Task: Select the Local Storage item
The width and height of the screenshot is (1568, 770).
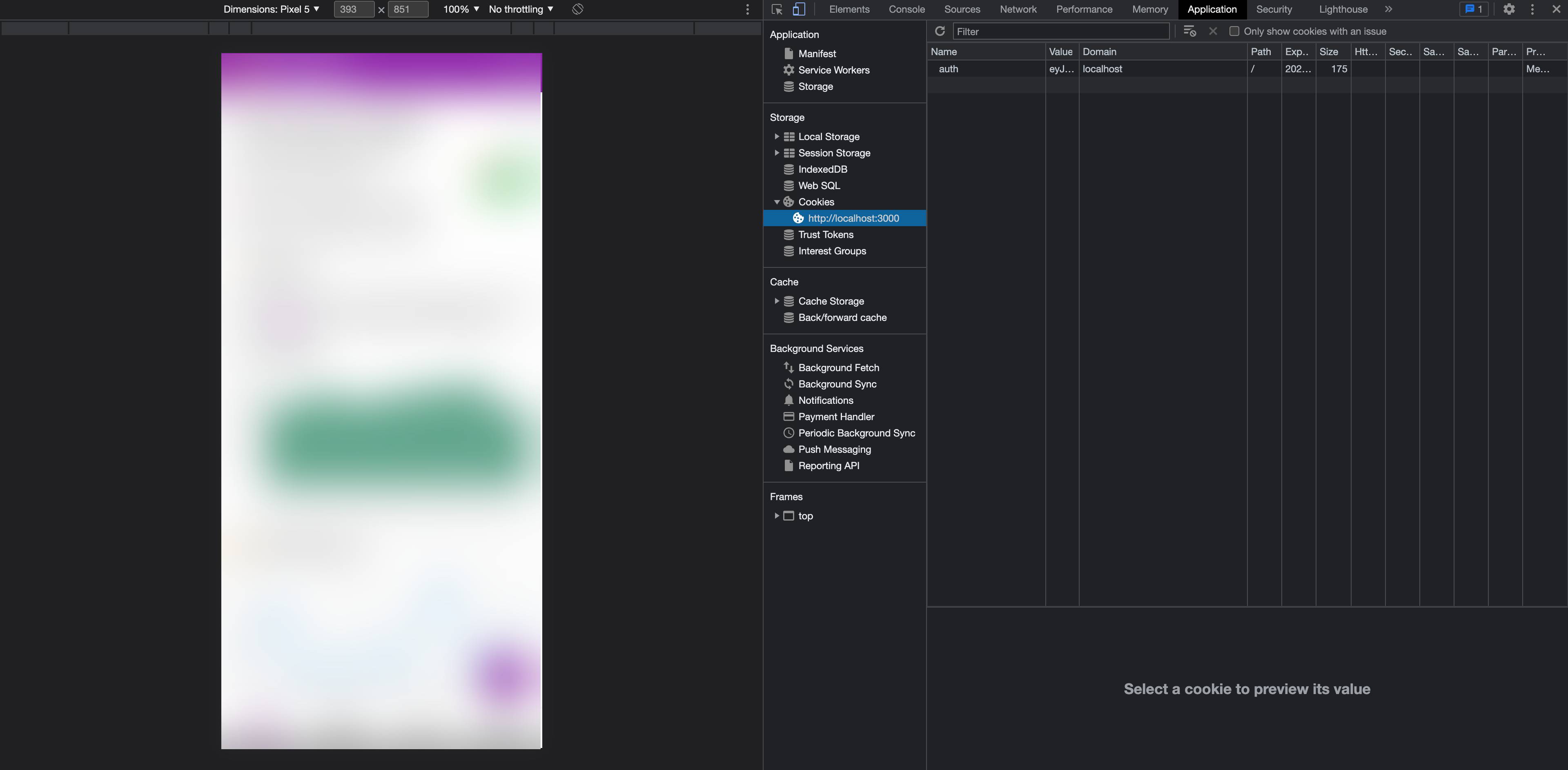Action: coord(829,136)
